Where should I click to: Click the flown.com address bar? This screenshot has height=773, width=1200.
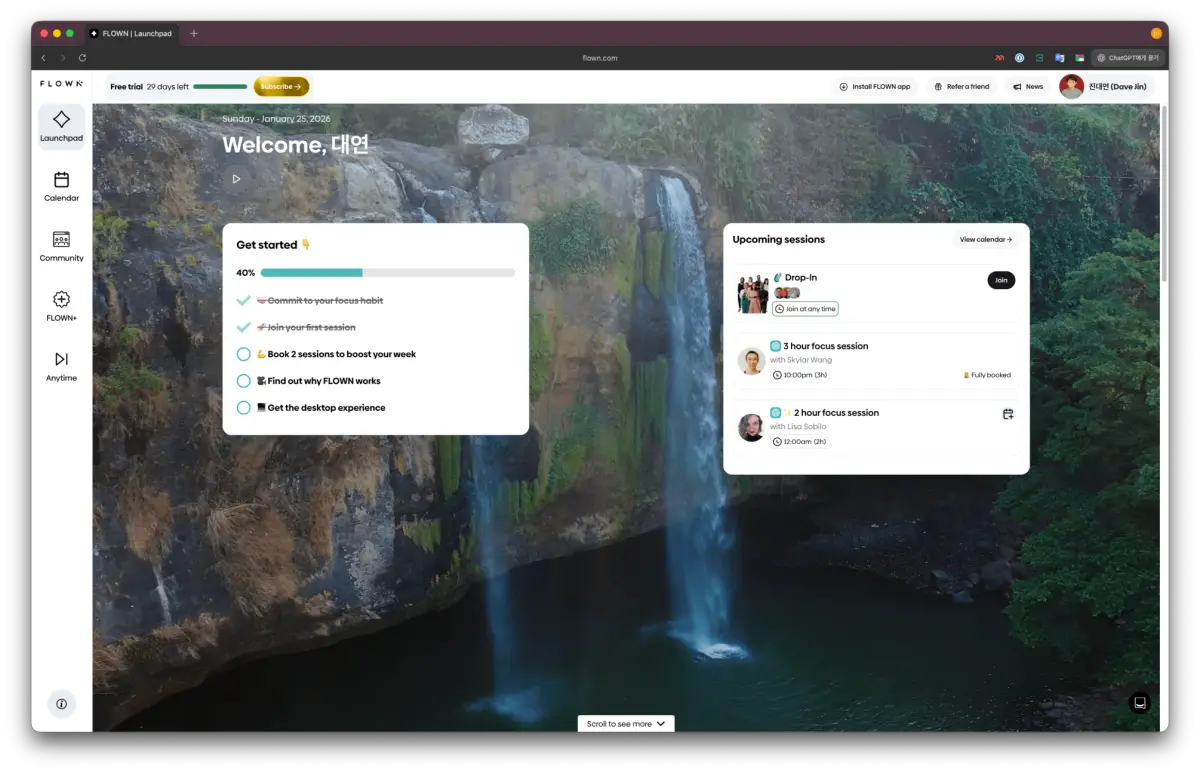pyautogui.click(x=600, y=58)
